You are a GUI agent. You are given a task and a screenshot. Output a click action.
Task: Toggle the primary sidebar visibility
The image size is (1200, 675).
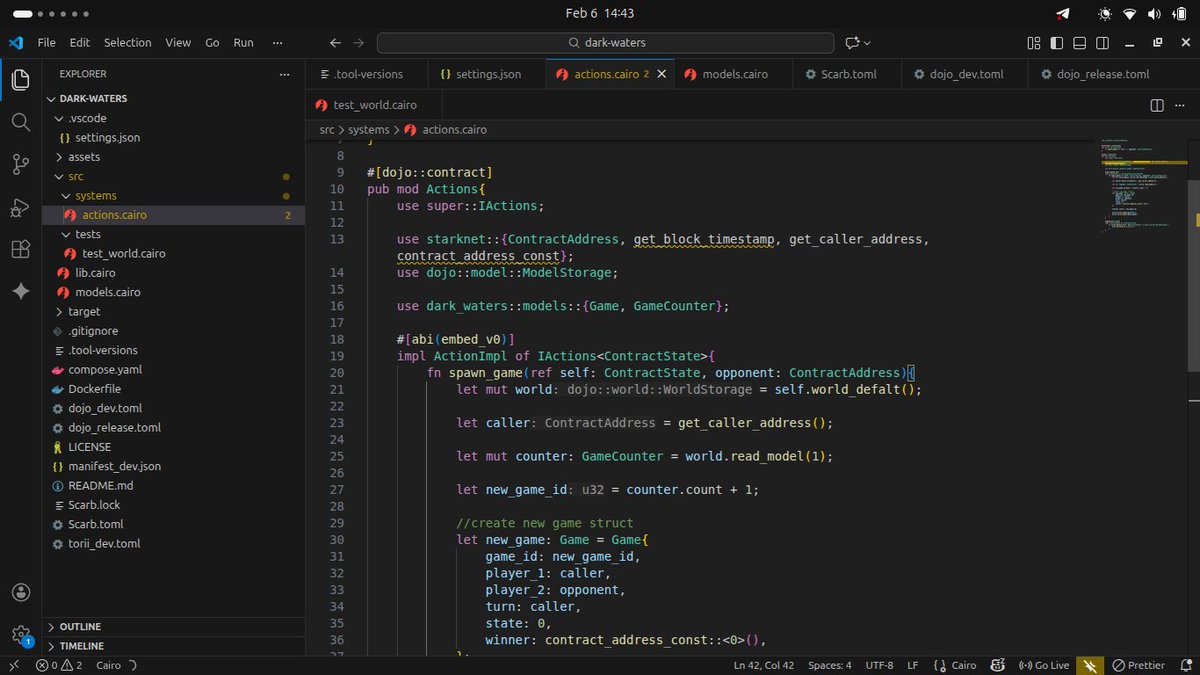click(1055, 44)
